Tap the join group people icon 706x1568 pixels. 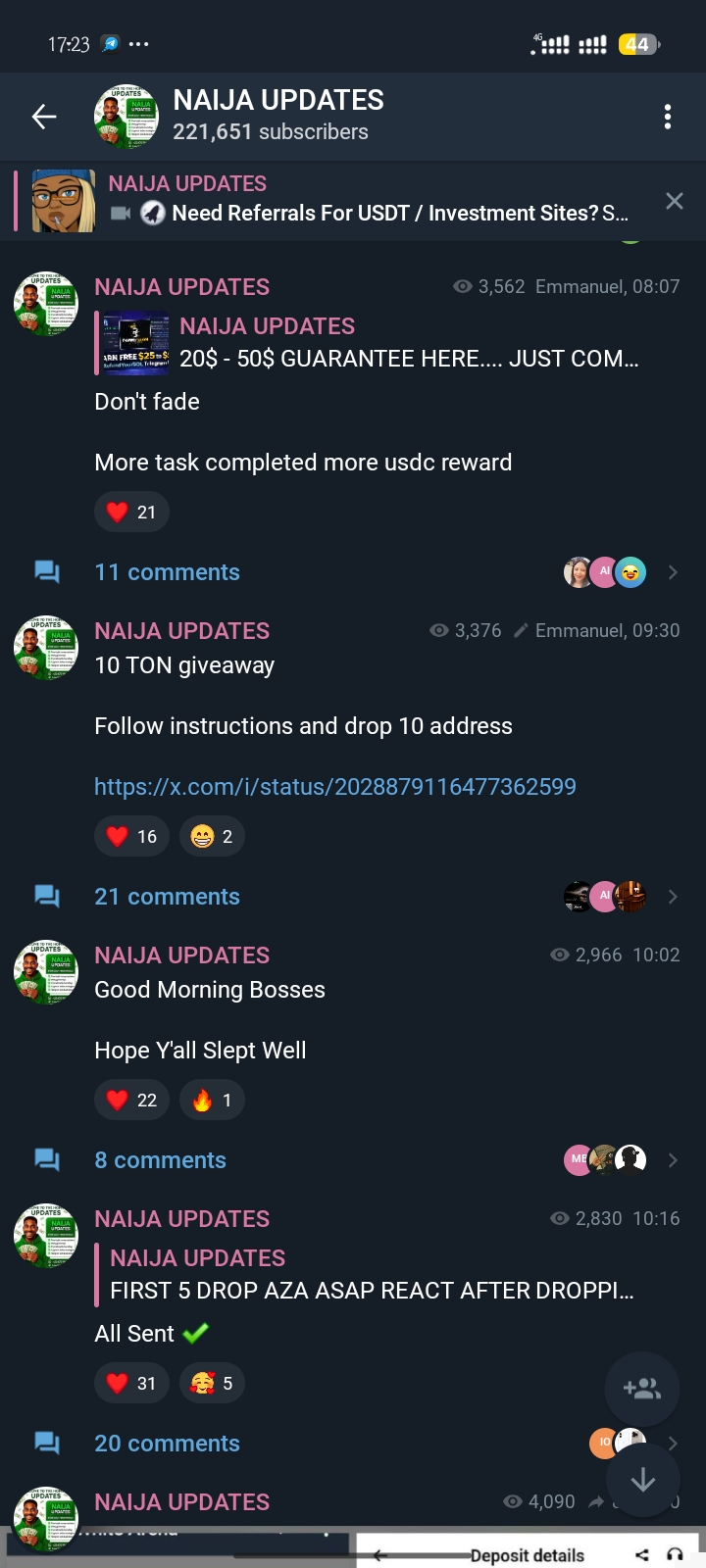(x=642, y=1389)
